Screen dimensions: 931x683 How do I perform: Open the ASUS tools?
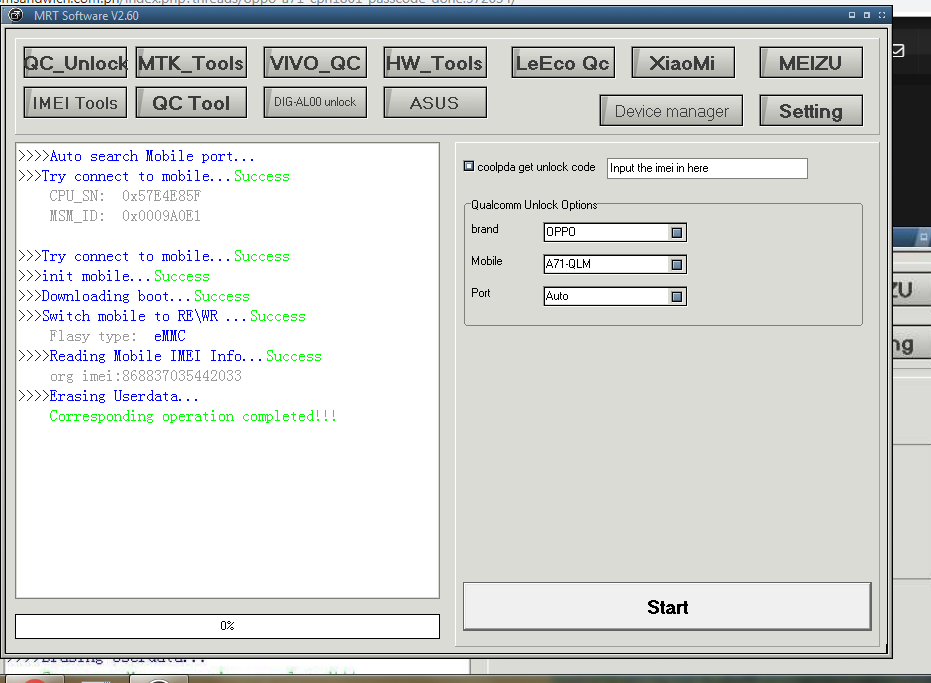click(435, 103)
